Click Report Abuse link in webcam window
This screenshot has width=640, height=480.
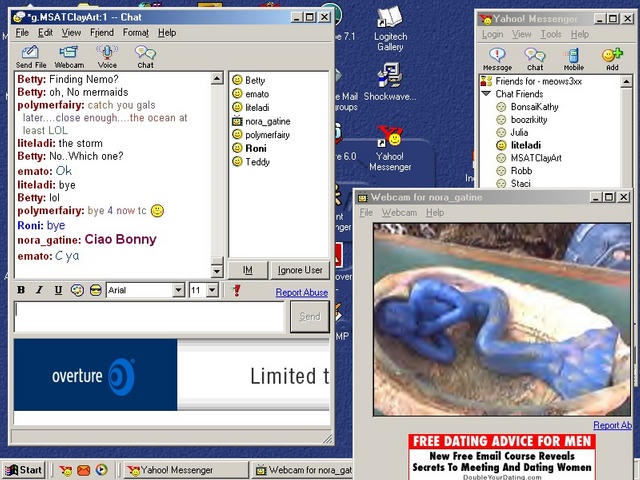point(613,425)
